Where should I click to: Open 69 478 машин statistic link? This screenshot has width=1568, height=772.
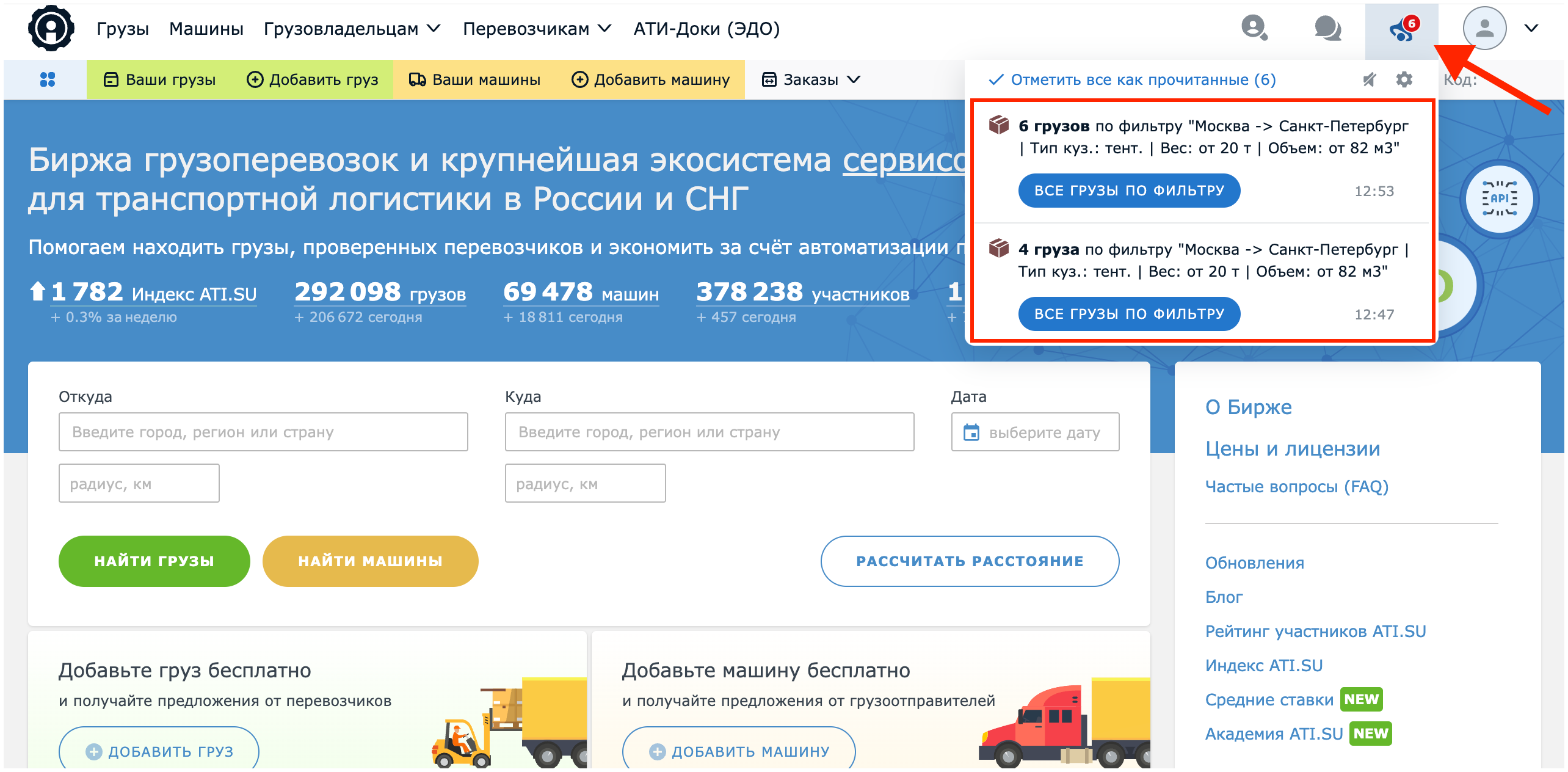pos(581,293)
